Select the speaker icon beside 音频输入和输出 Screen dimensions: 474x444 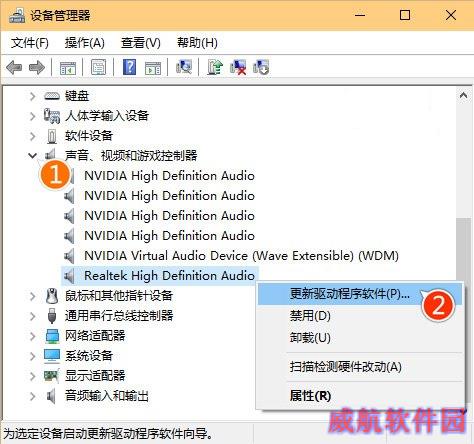51,396
